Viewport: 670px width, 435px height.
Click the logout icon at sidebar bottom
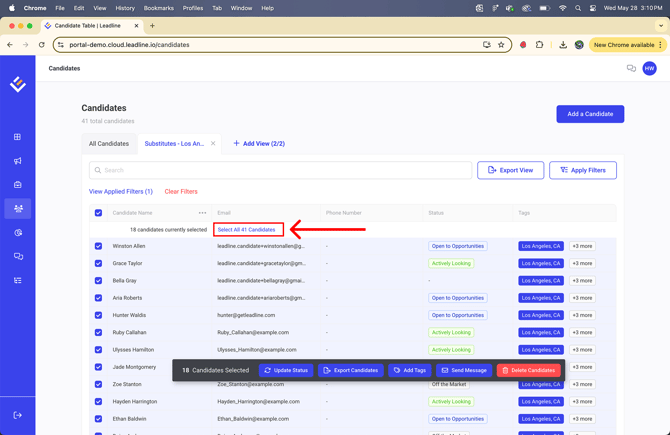tap(17, 415)
